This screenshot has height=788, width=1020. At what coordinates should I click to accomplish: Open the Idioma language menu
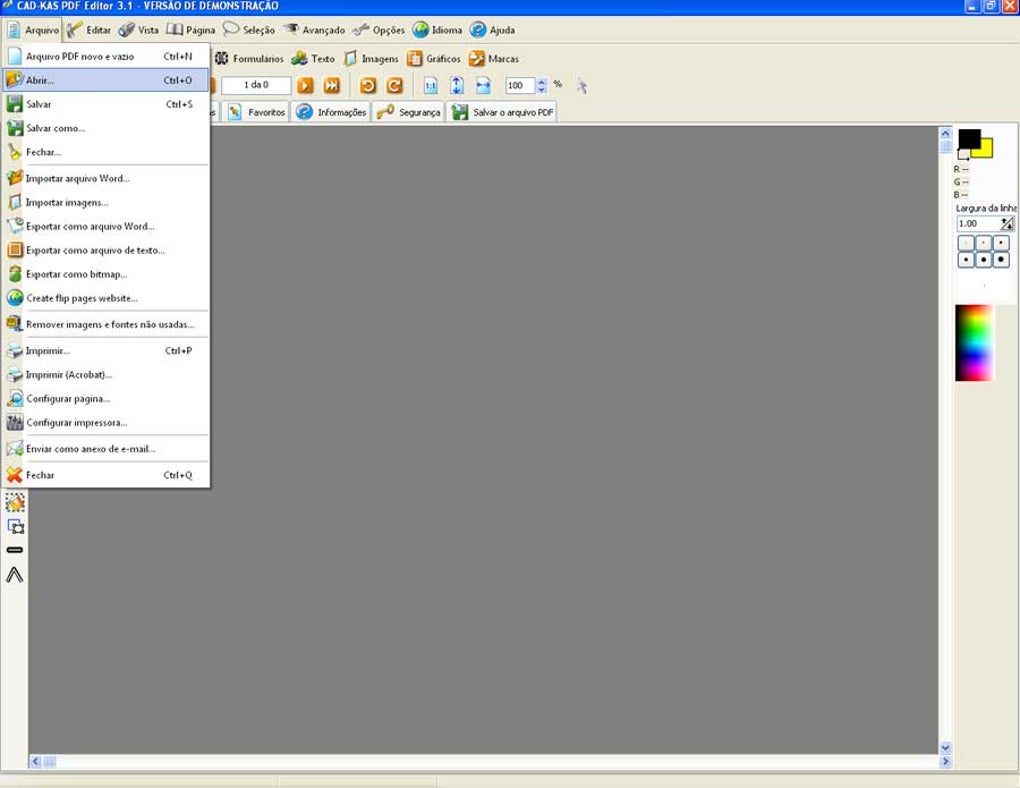[x=438, y=30]
